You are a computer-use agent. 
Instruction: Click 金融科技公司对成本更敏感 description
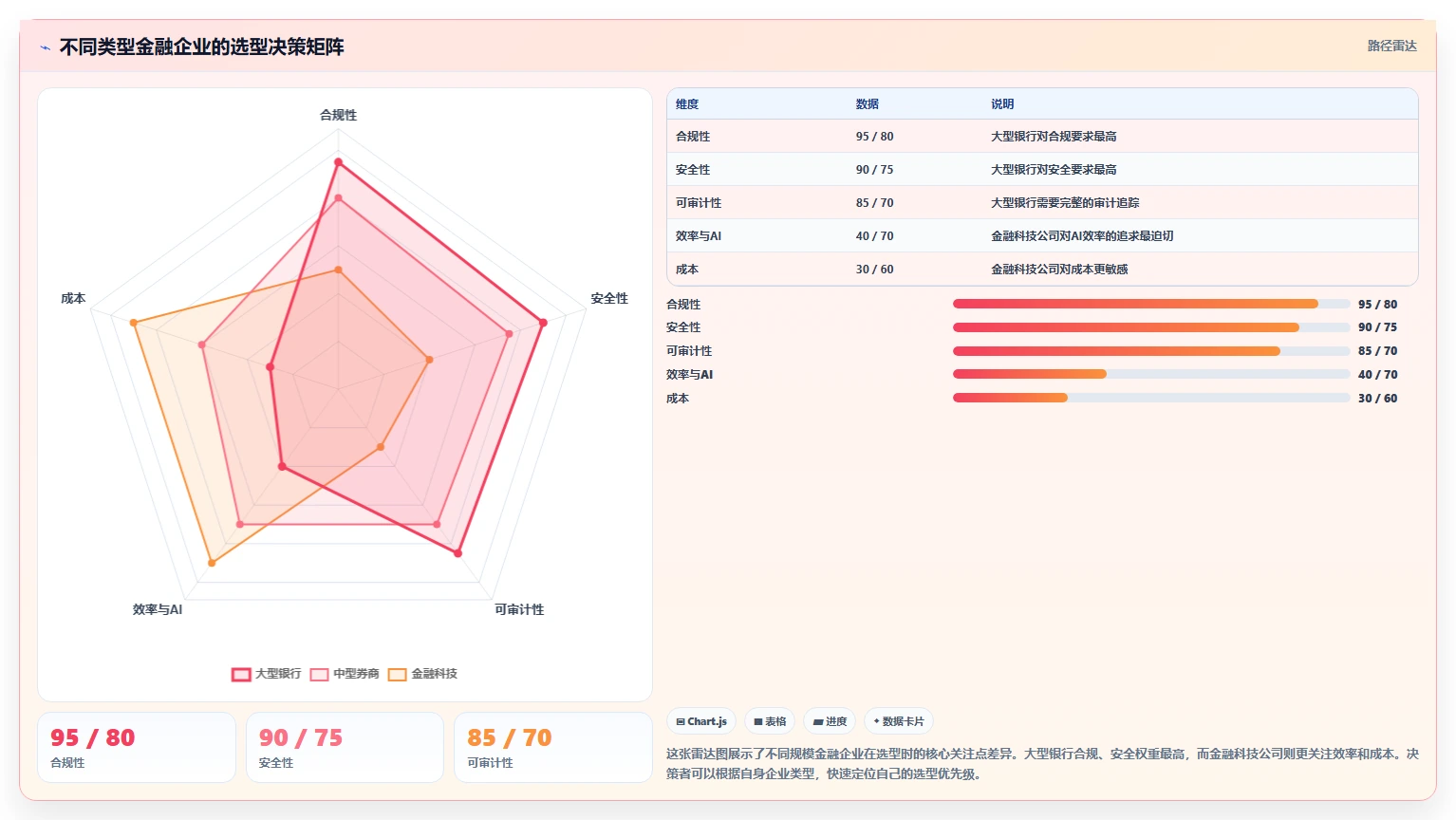[x=1059, y=270]
